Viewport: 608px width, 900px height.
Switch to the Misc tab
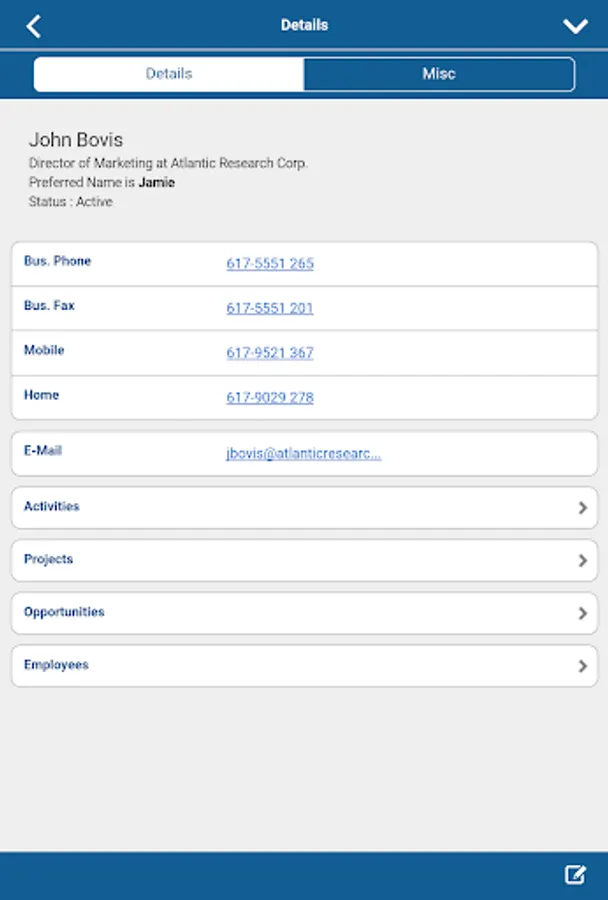pyautogui.click(x=439, y=74)
